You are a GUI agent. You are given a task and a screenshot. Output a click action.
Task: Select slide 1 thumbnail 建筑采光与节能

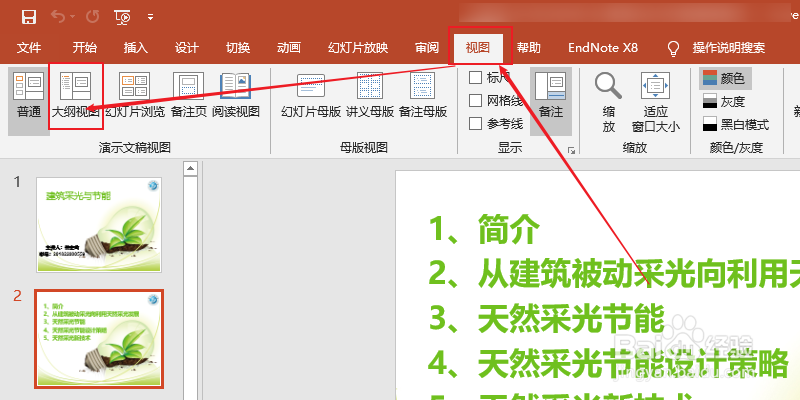(99, 224)
